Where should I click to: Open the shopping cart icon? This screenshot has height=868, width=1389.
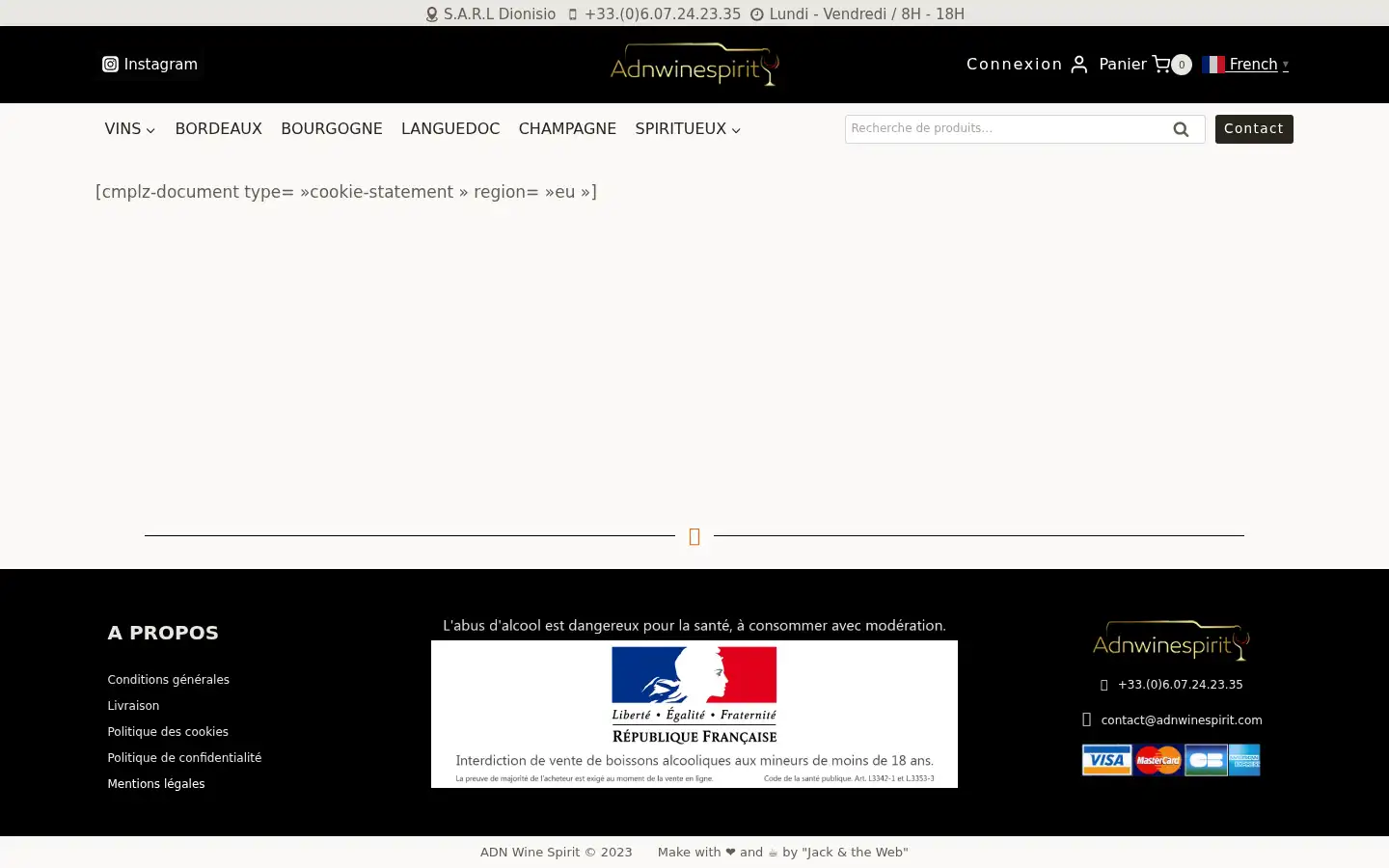point(1160,65)
